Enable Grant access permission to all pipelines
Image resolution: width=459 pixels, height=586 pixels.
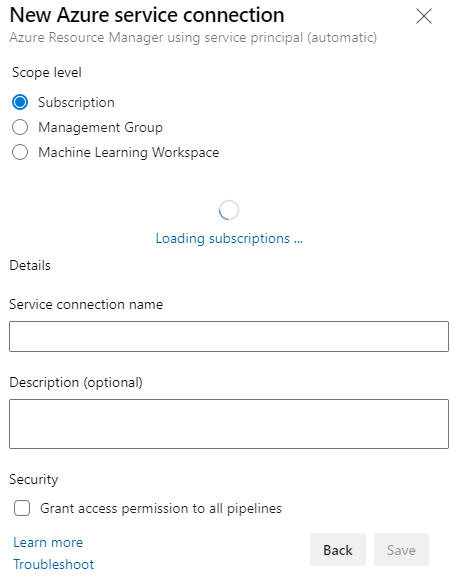click(x=22, y=508)
